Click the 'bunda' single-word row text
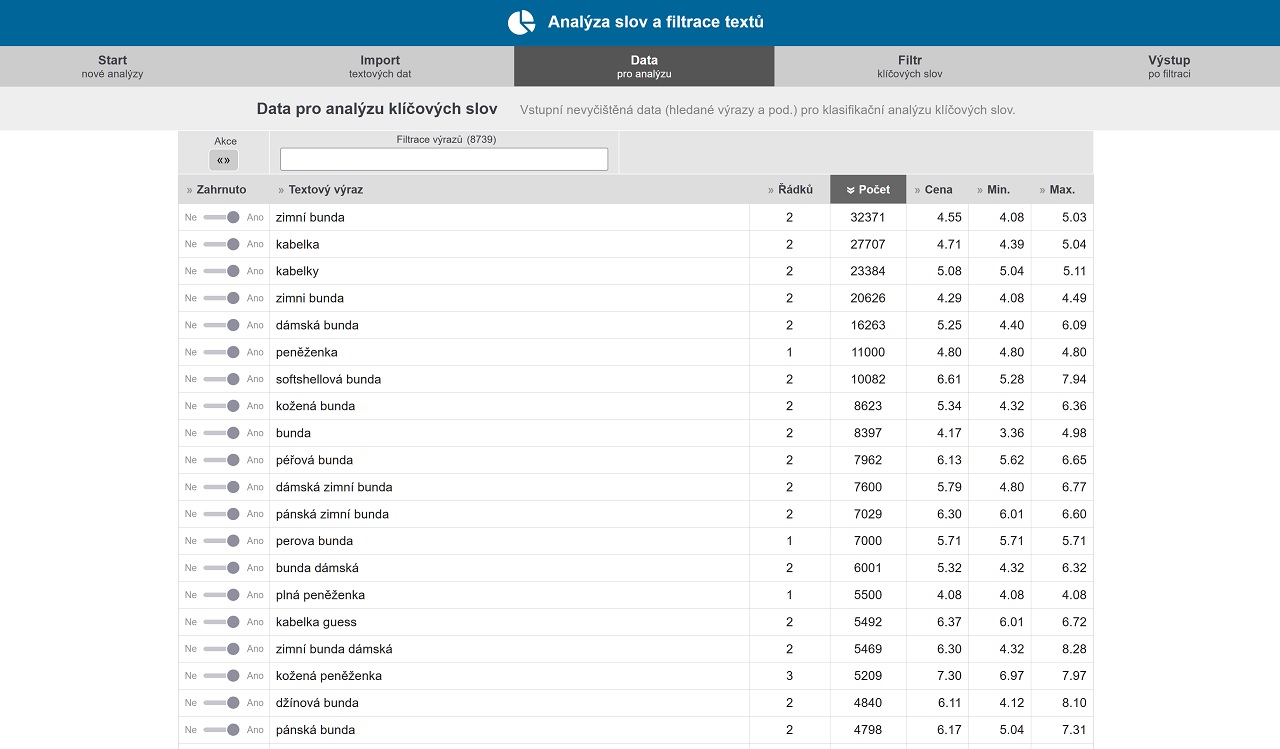Screen dimensions: 1280x749 (x=293, y=433)
